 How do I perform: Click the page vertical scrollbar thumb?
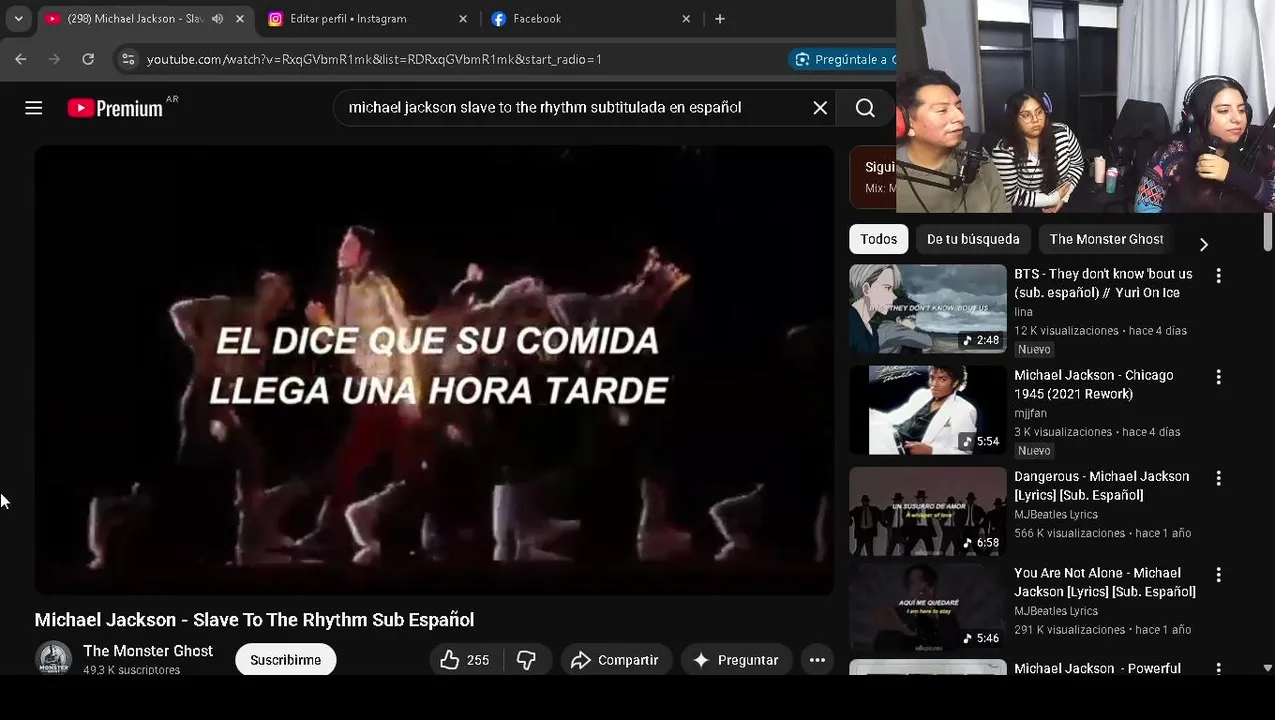coord(1268,232)
